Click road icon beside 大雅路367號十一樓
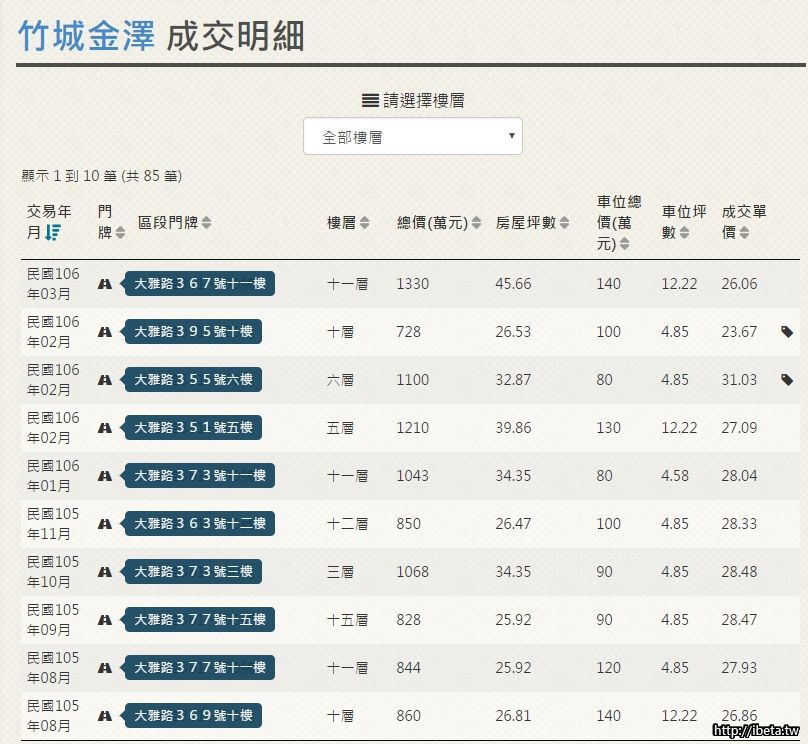The image size is (808, 744). [104, 284]
